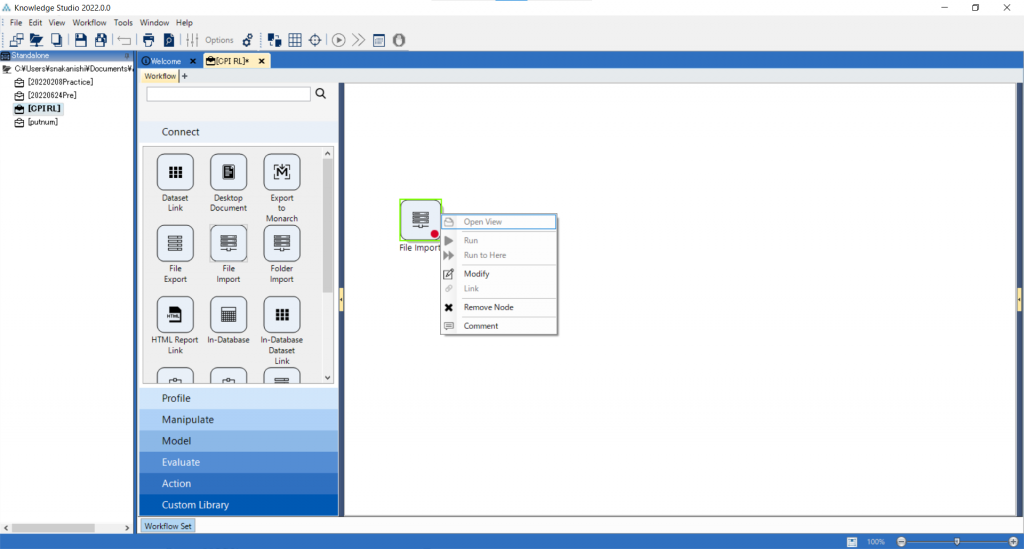Open the Workflow menu

(x=89, y=22)
